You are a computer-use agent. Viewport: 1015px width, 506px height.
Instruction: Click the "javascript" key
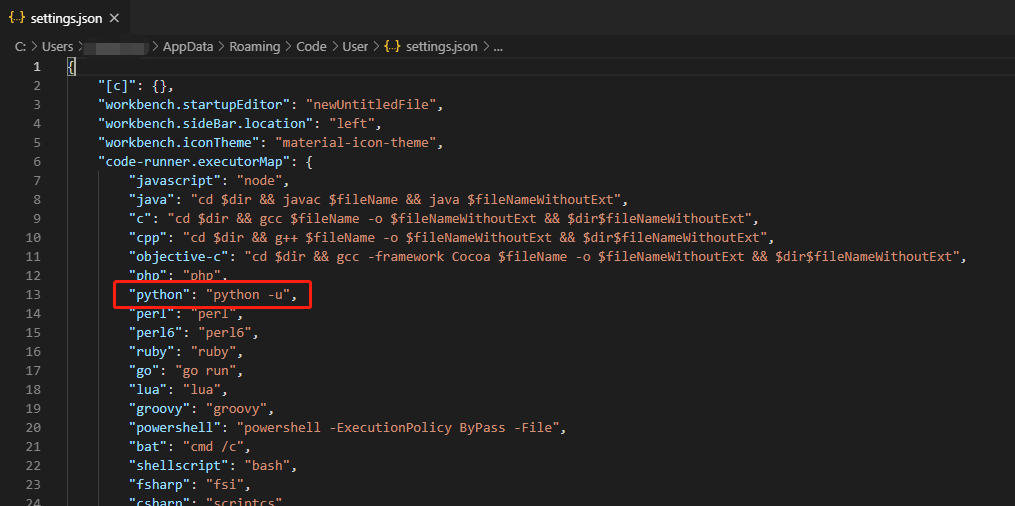click(175, 181)
